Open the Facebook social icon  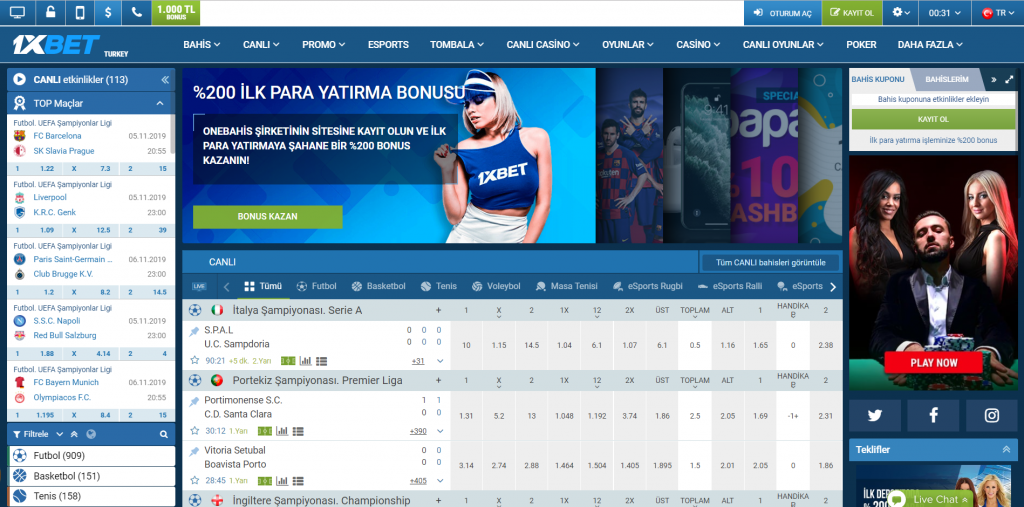coord(934,415)
